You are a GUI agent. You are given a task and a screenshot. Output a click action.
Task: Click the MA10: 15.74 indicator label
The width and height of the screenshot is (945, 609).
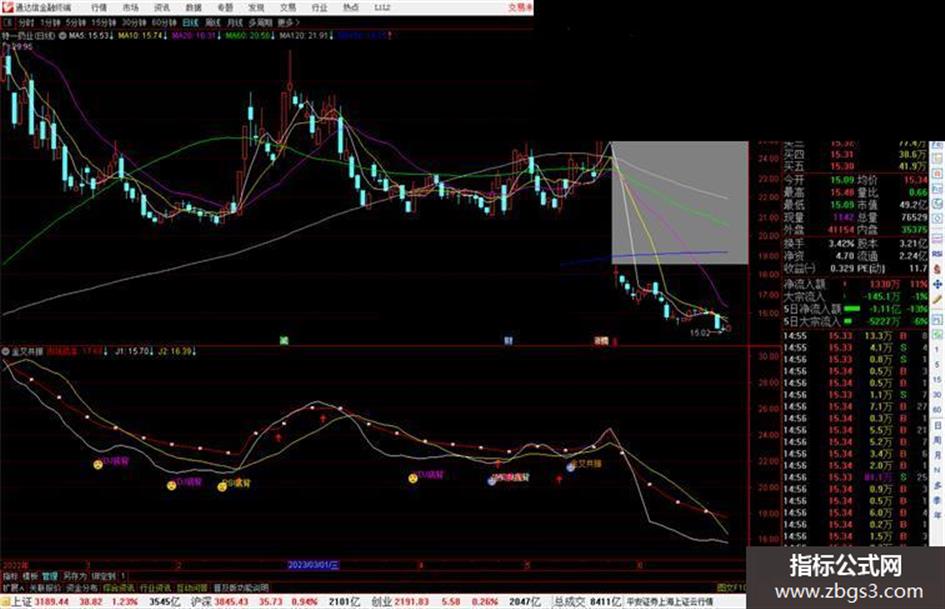point(140,36)
